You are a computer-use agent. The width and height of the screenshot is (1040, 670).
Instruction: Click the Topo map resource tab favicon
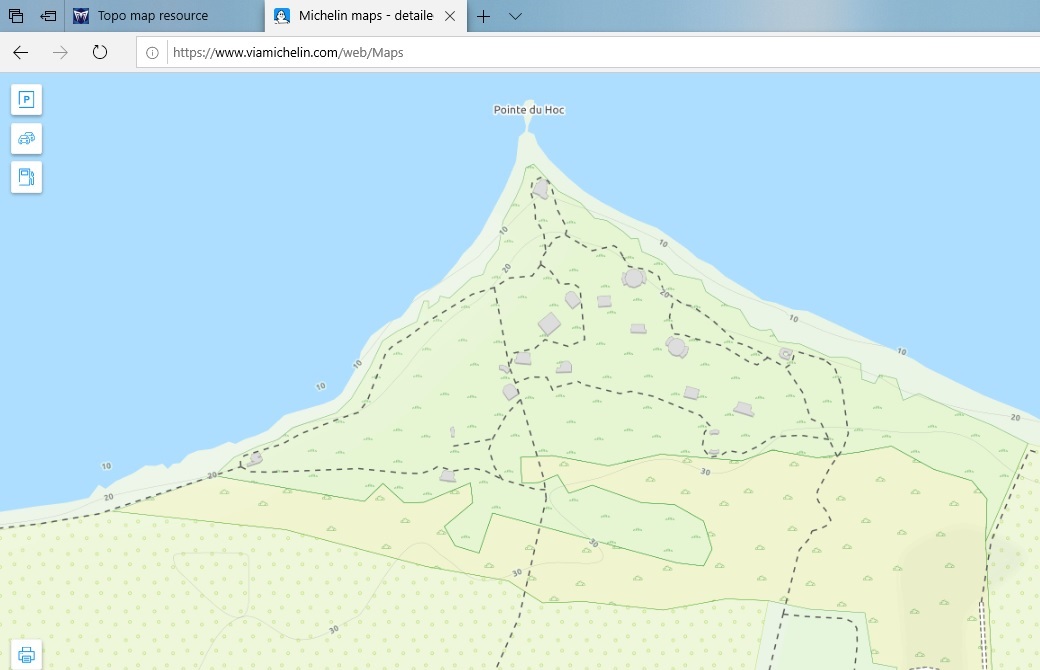click(x=81, y=16)
